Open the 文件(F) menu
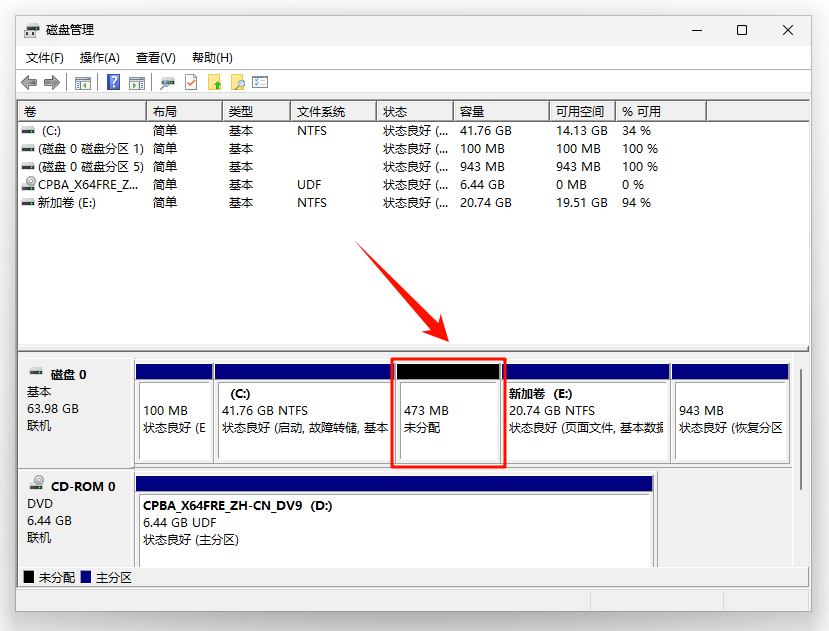 click(x=45, y=58)
